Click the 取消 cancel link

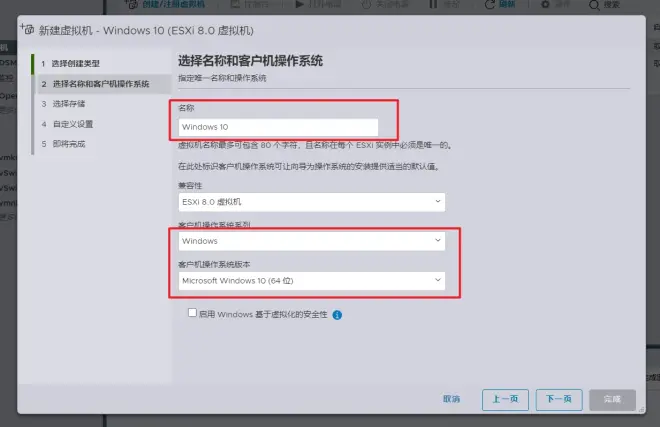point(452,399)
